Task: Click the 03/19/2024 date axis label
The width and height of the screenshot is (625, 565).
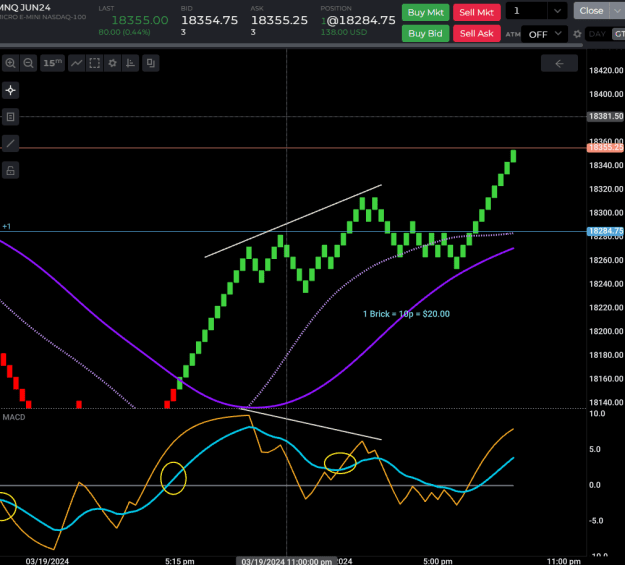Action: [x=47, y=561]
